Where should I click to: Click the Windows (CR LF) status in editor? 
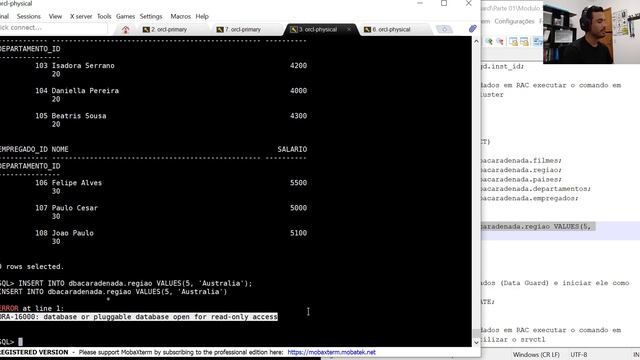tap(536, 355)
